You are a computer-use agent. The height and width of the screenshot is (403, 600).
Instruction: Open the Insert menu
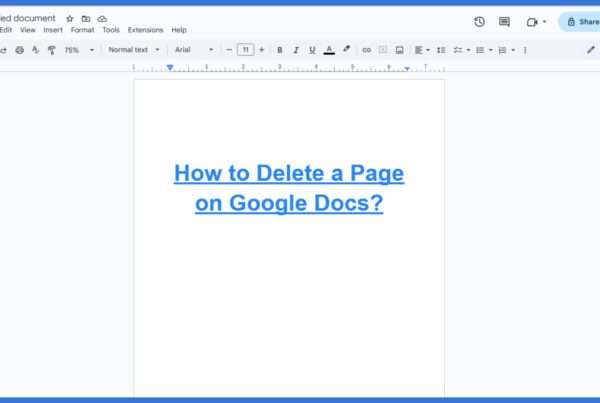coord(53,30)
